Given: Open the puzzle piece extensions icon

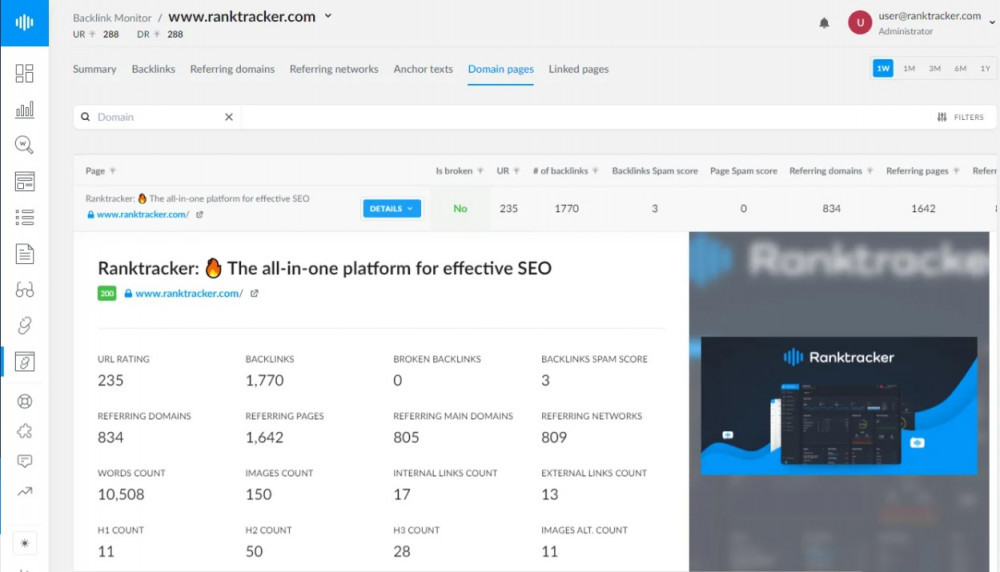Looking at the screenshot, I should (24, 431).
